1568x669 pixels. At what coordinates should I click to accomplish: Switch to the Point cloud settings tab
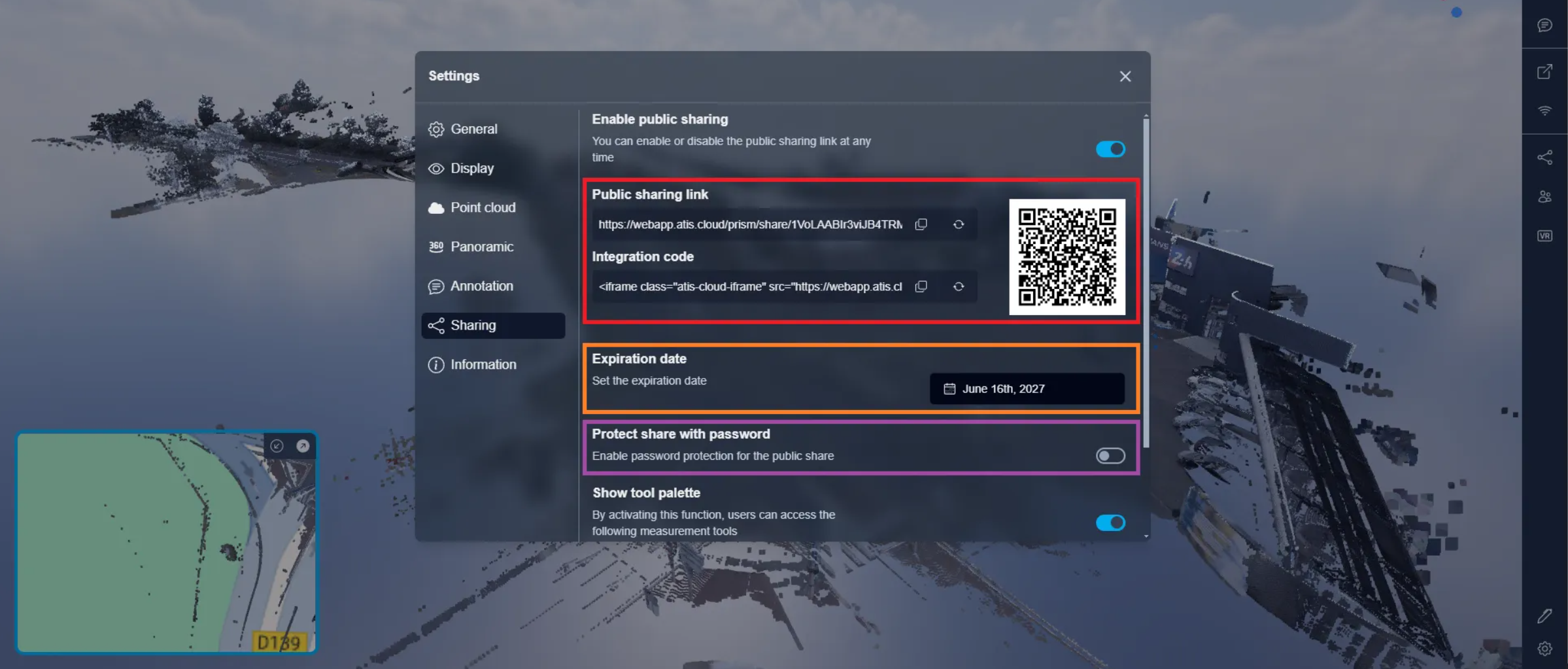(x=483, y=207)
